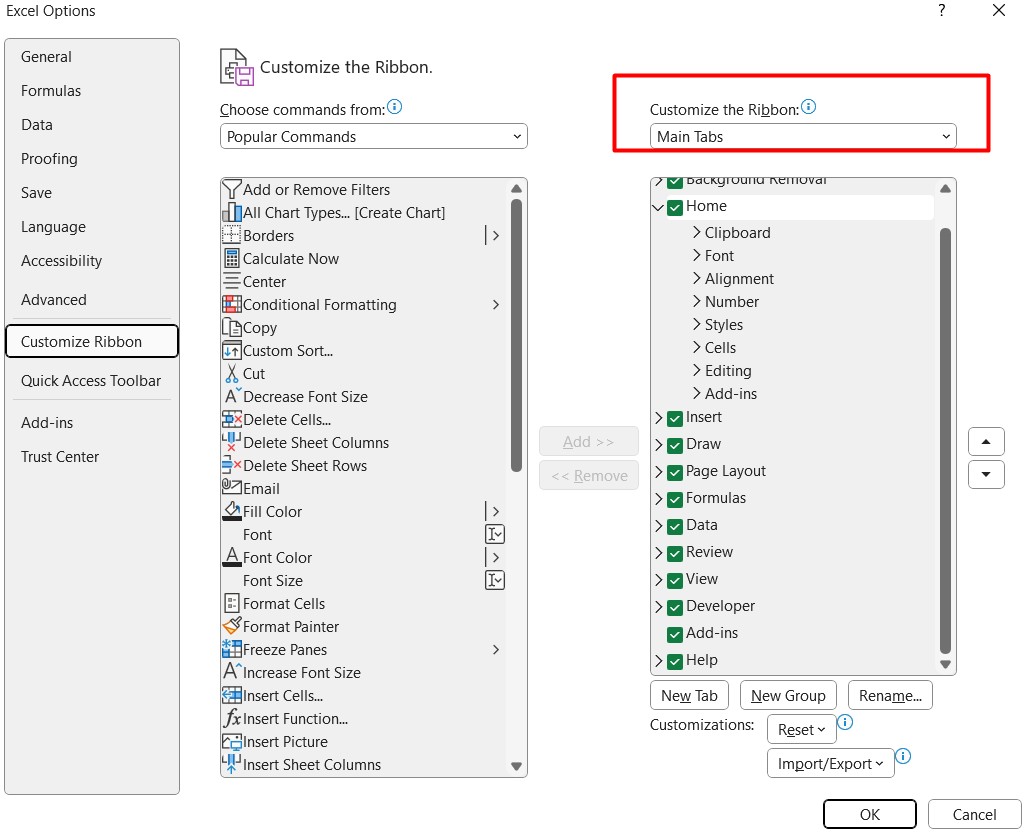The image size is (1027, 833).
Task: Click the Email command icon
Action: [x=232, y=487]
